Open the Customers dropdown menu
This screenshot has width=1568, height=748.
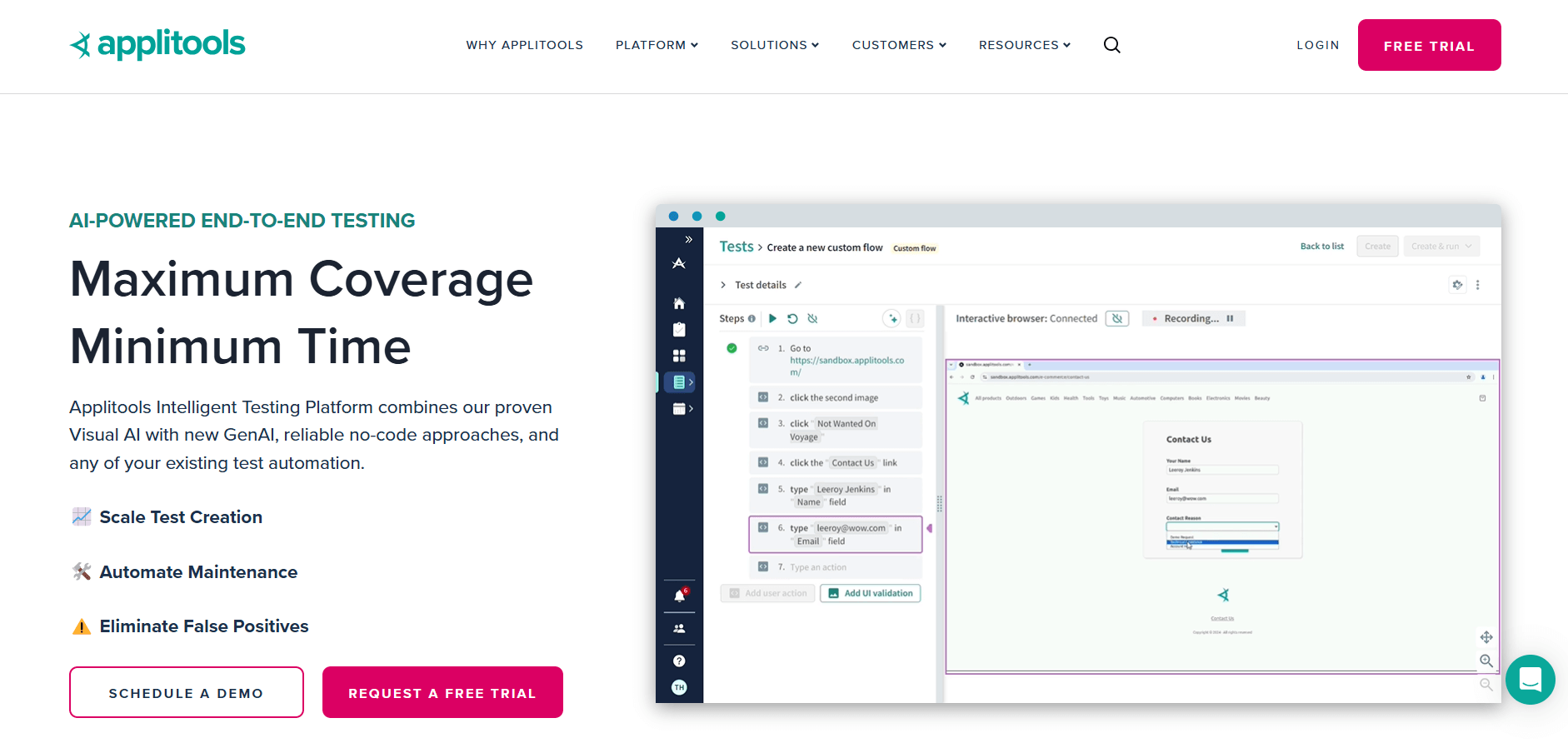click(x=899, y=45)
